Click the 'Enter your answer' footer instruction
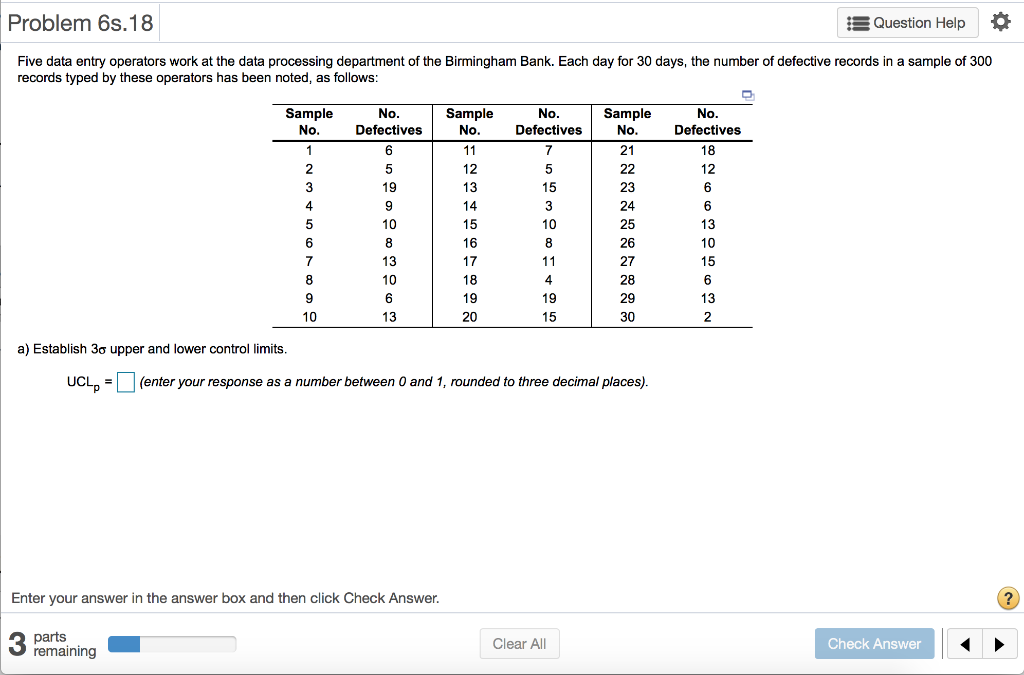This screenshot has height=675, width=1024. point(225,598)
